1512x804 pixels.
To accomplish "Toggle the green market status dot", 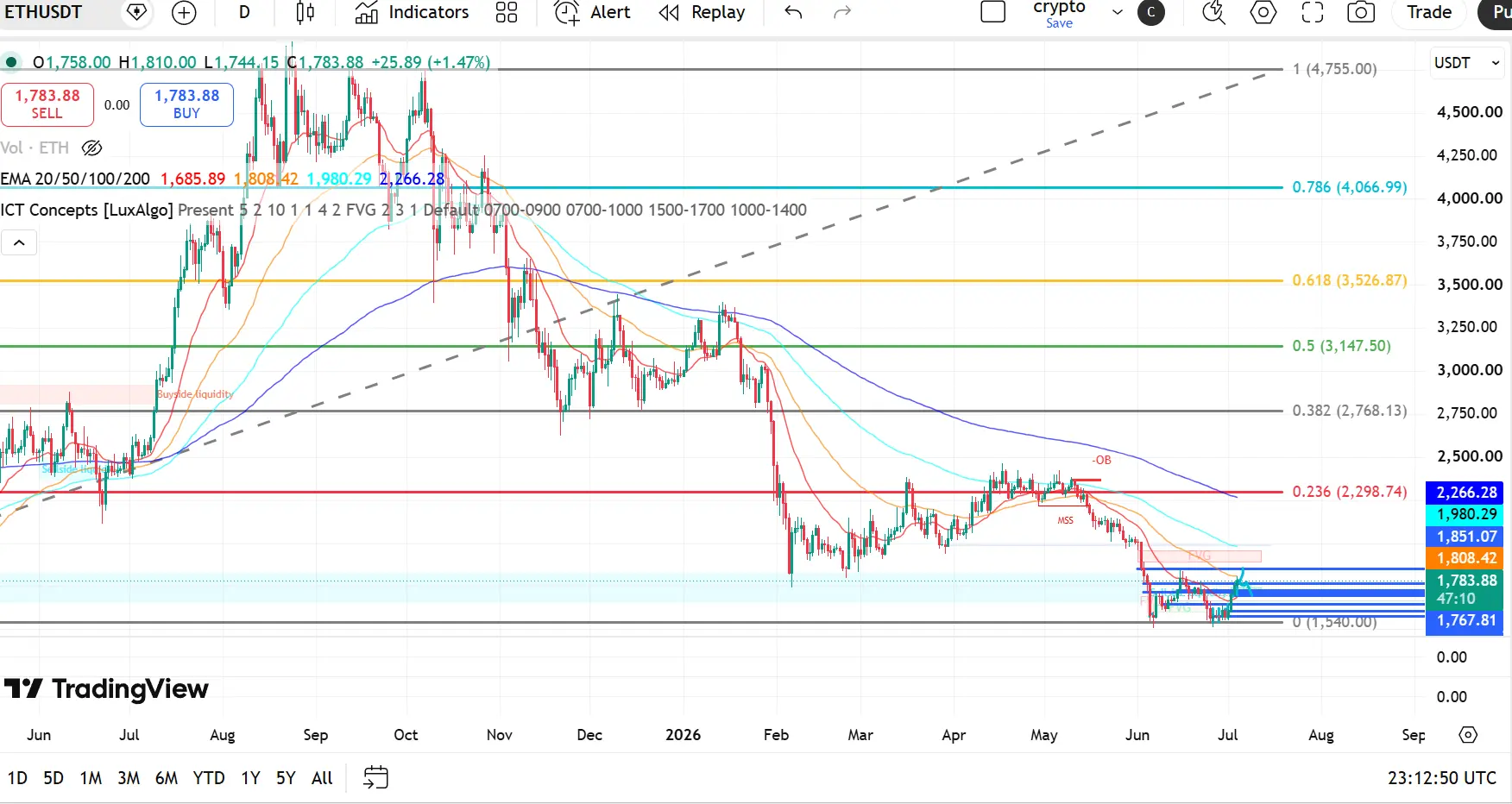I will click(11, 62).
